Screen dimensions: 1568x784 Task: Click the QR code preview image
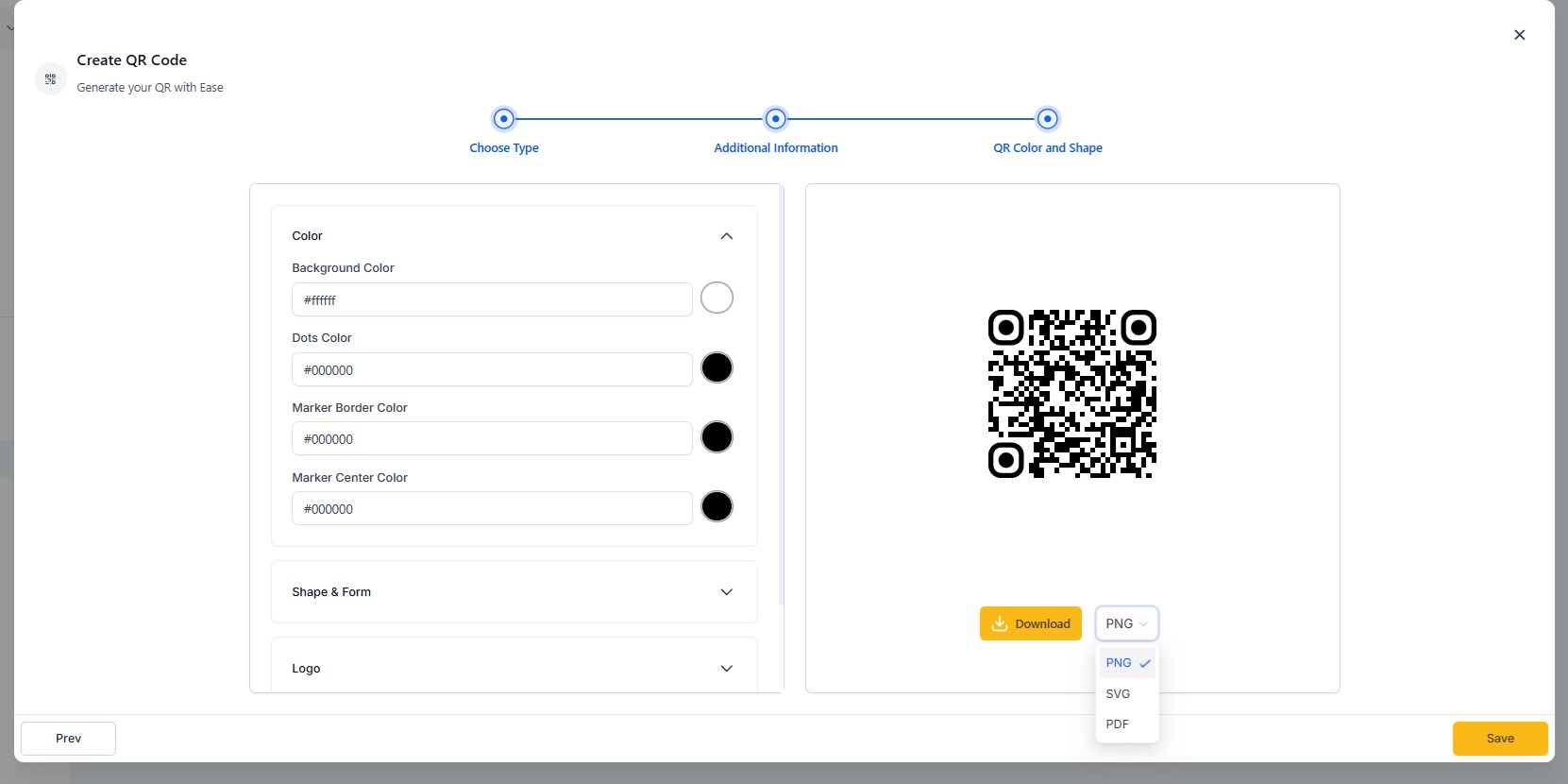click(1072, 394)
